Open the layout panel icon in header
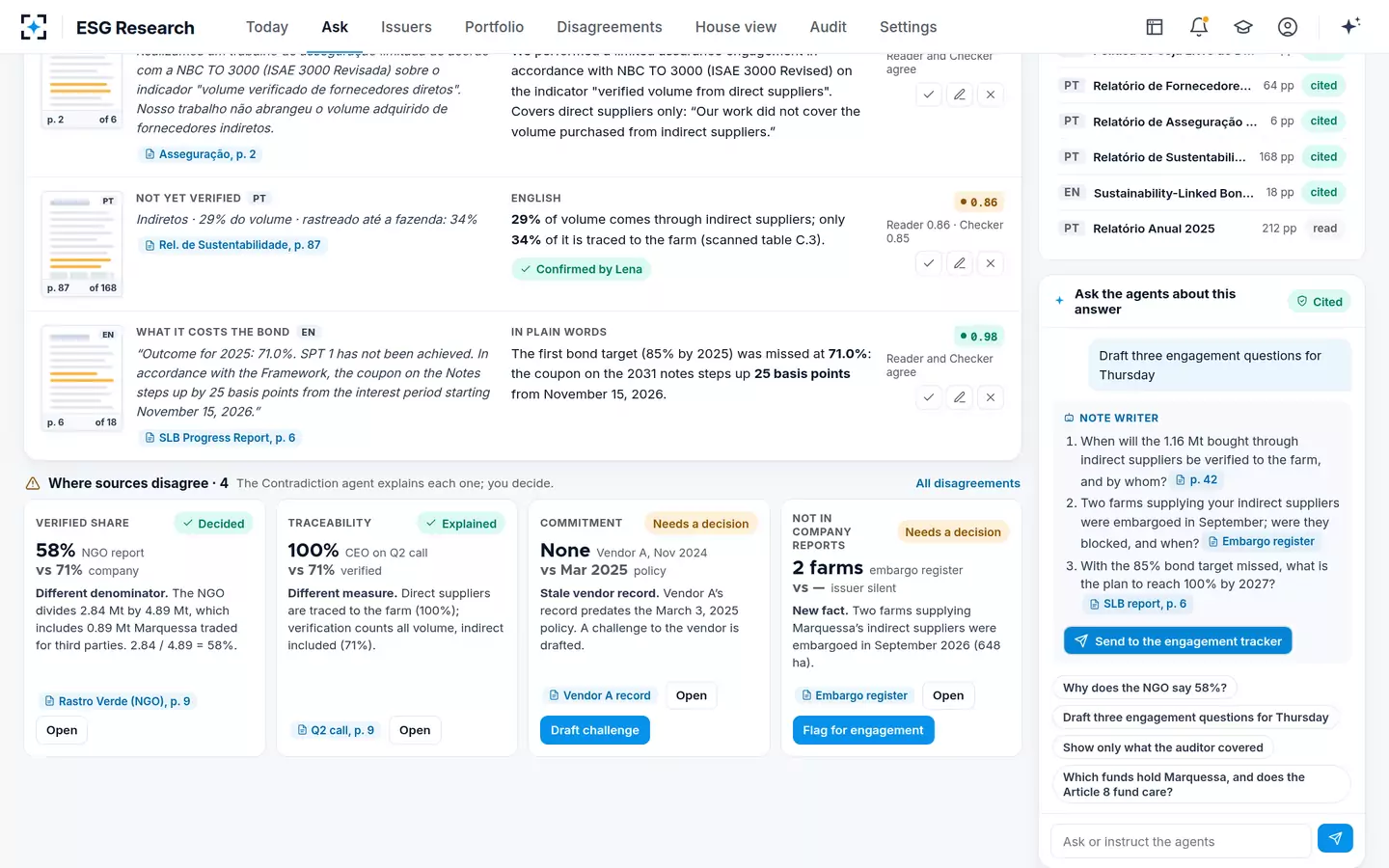This screenshot has width=1389, height=868. point(1155,27)
